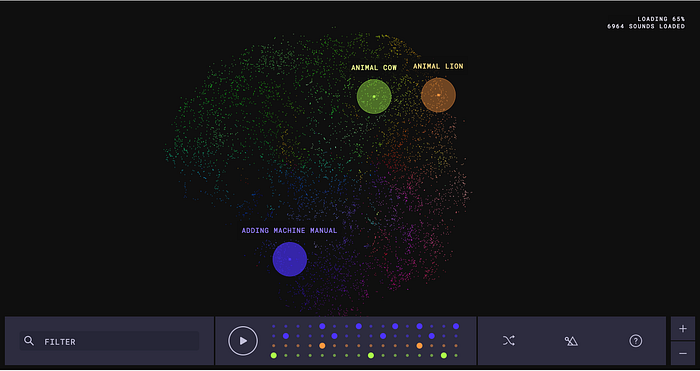Viewport: 700px width, 371px height.
Task: Start playback with the play button
Action: tap(243, 341)
